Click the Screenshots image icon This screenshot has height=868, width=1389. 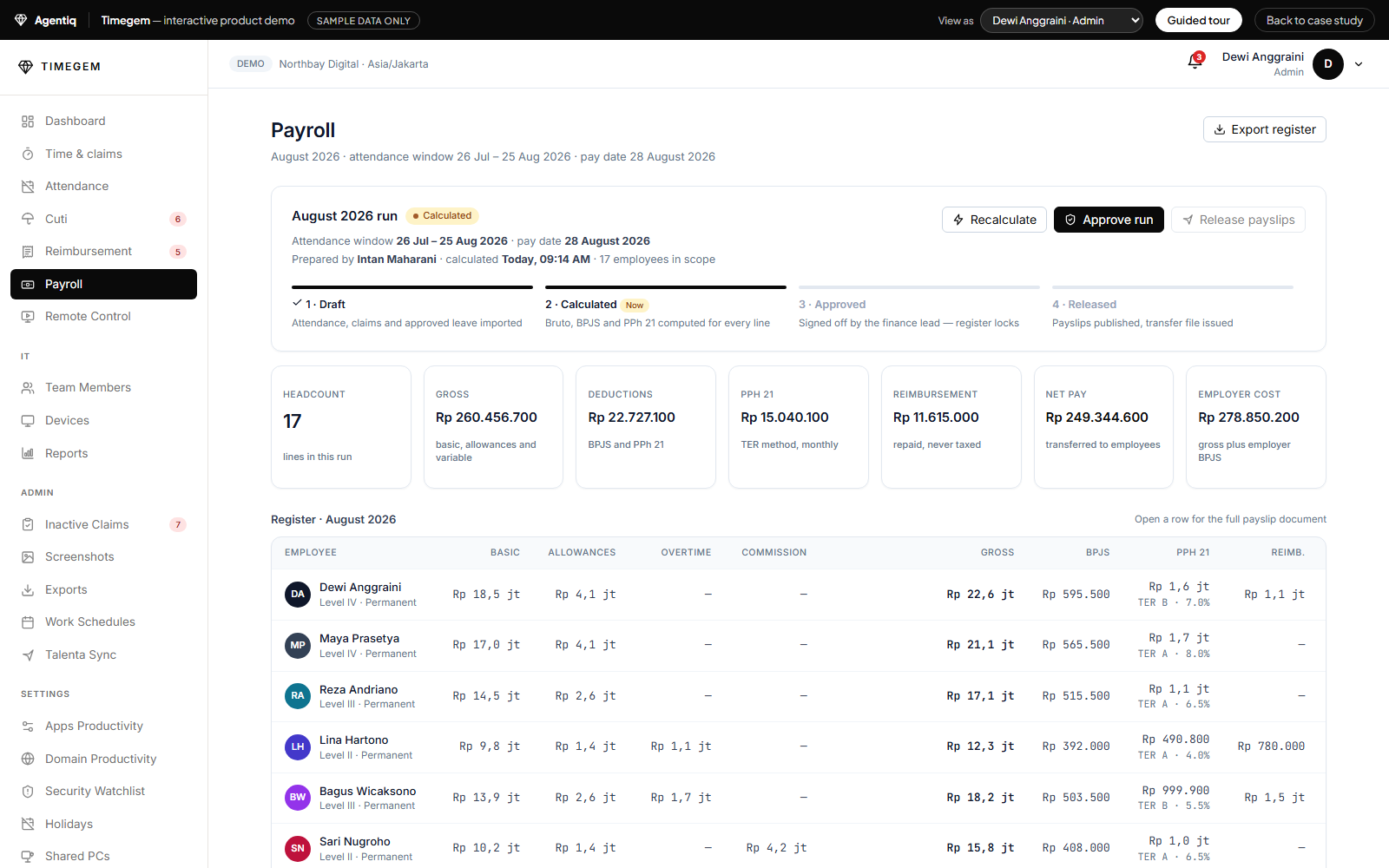(x=28, y=557)
